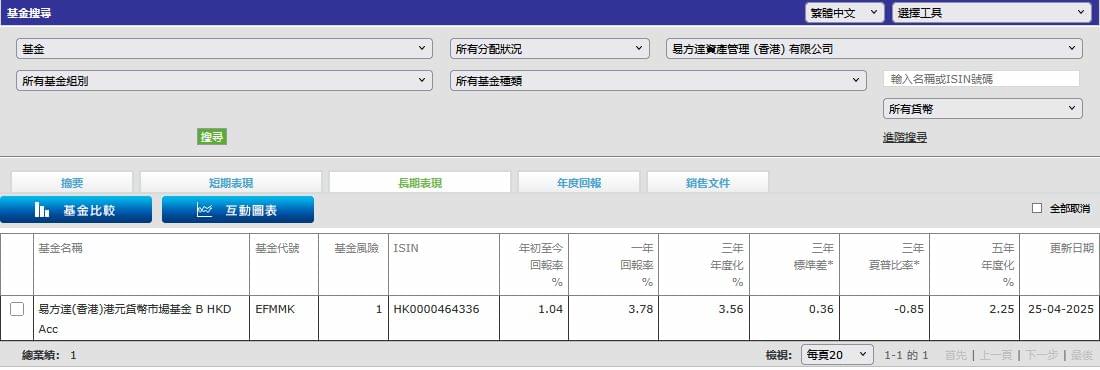Screen dimensions: 1100x370
Task: Click the 3.78 one-year return value
Action: pos(641,309)
